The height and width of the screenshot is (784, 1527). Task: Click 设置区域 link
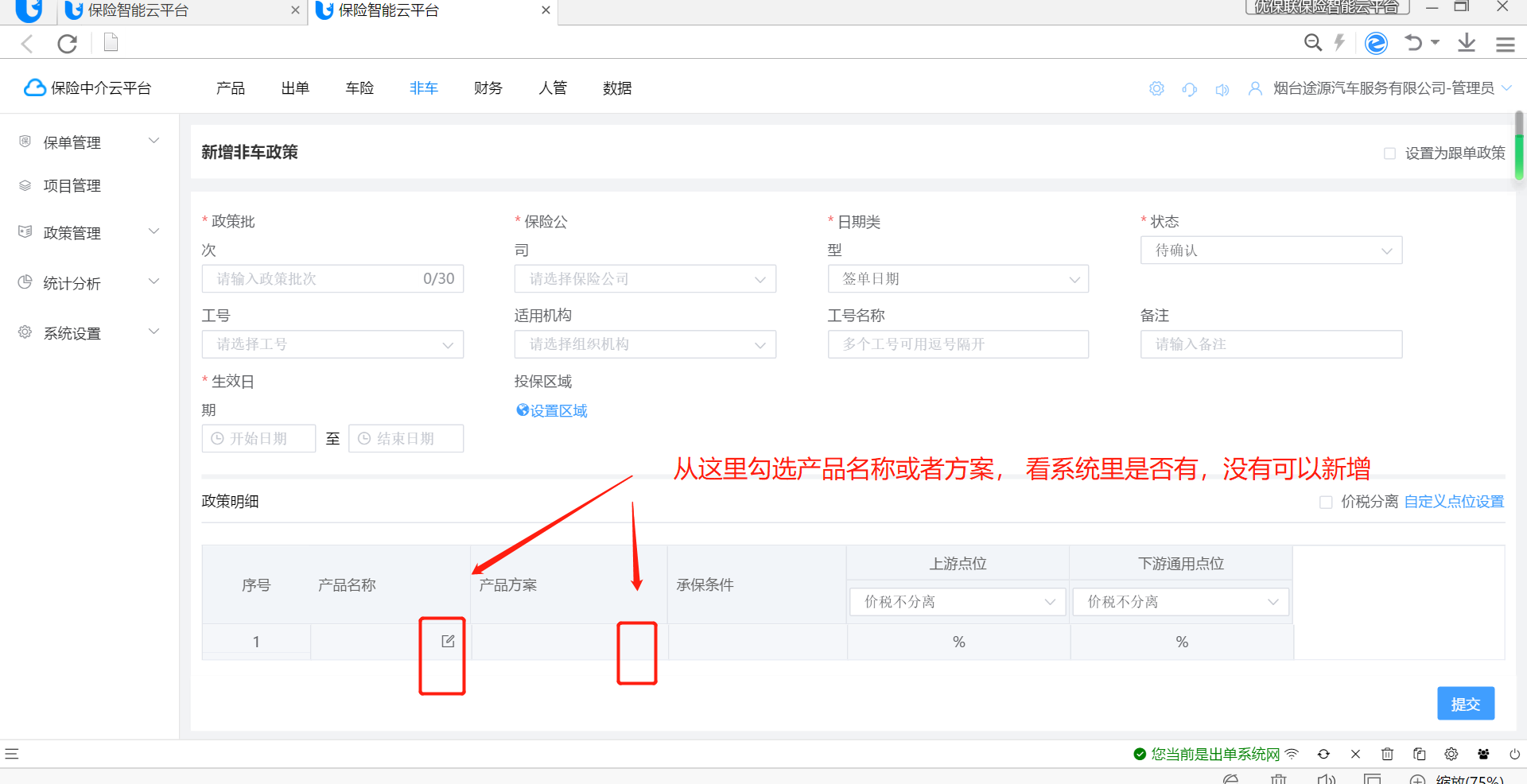pyautogui.click(x=552, y=411)
